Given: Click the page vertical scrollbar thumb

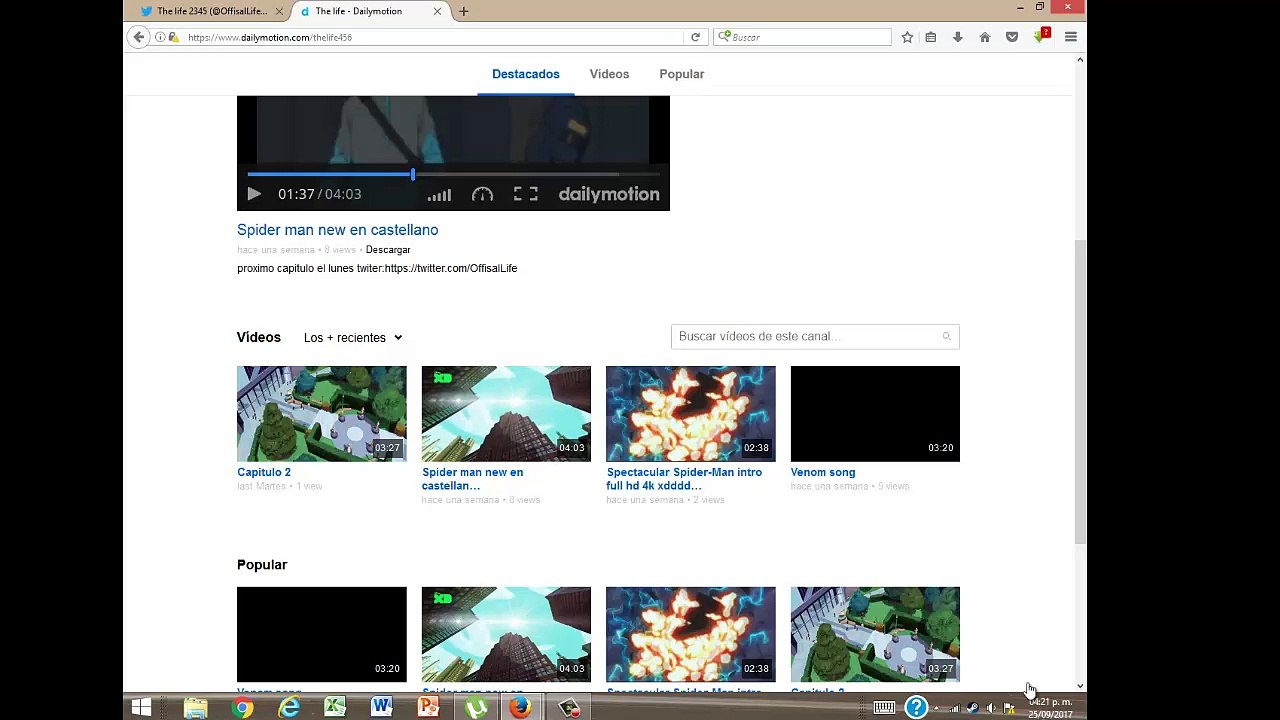Looking at the screenshot, I should click(x=1080, y=392).
